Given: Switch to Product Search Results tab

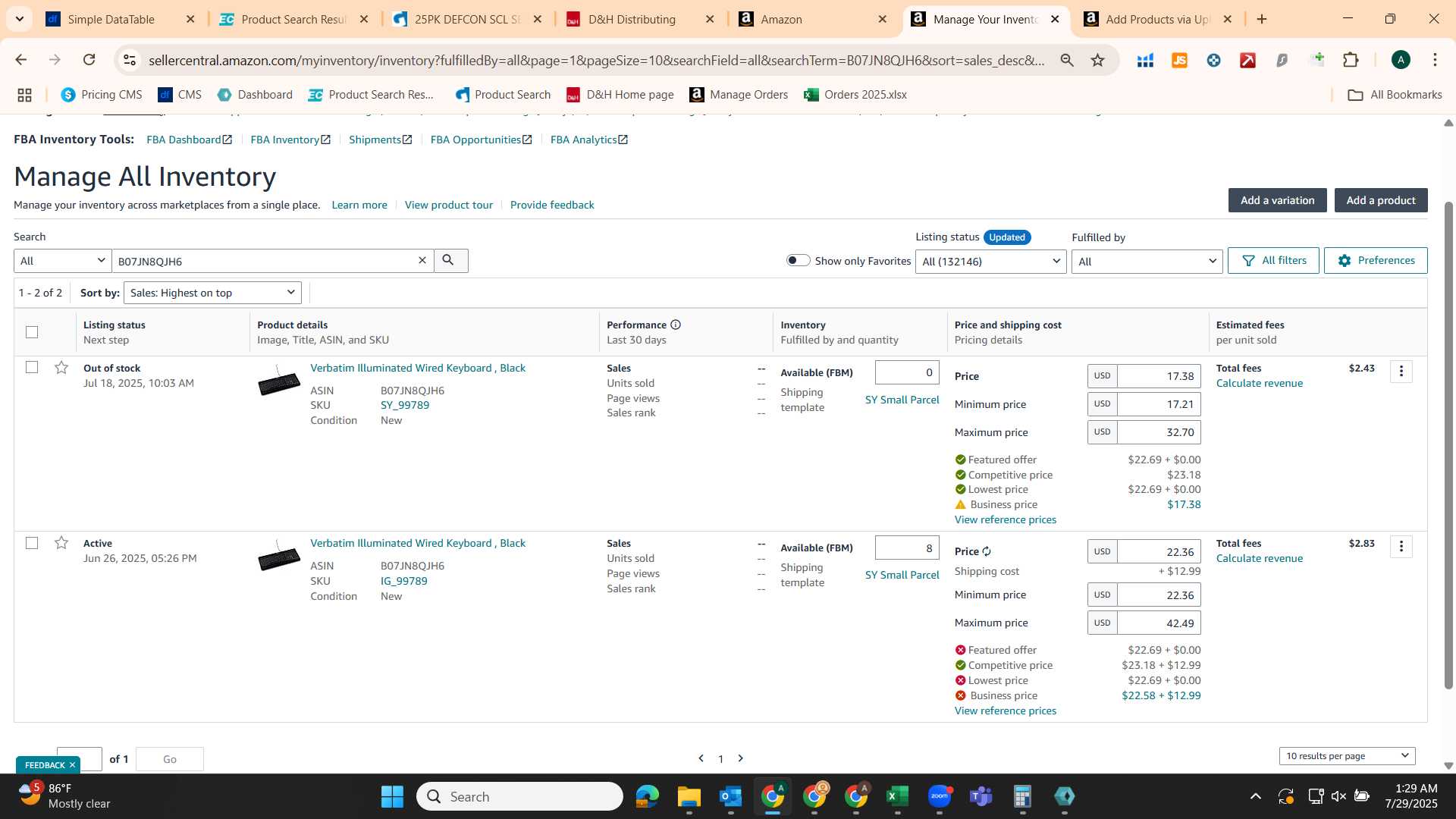Looking at the screenshot, I should [294, 19].
